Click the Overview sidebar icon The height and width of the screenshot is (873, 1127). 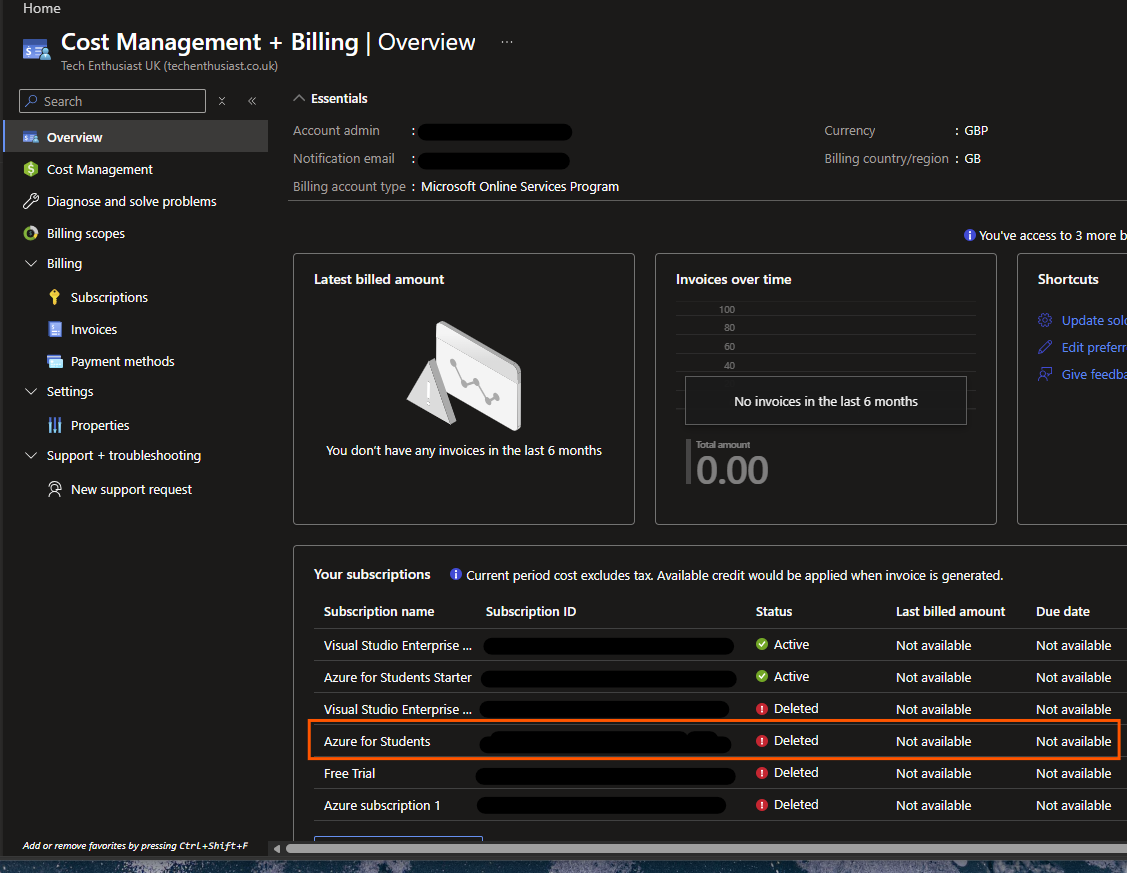(x=31, y=137)
